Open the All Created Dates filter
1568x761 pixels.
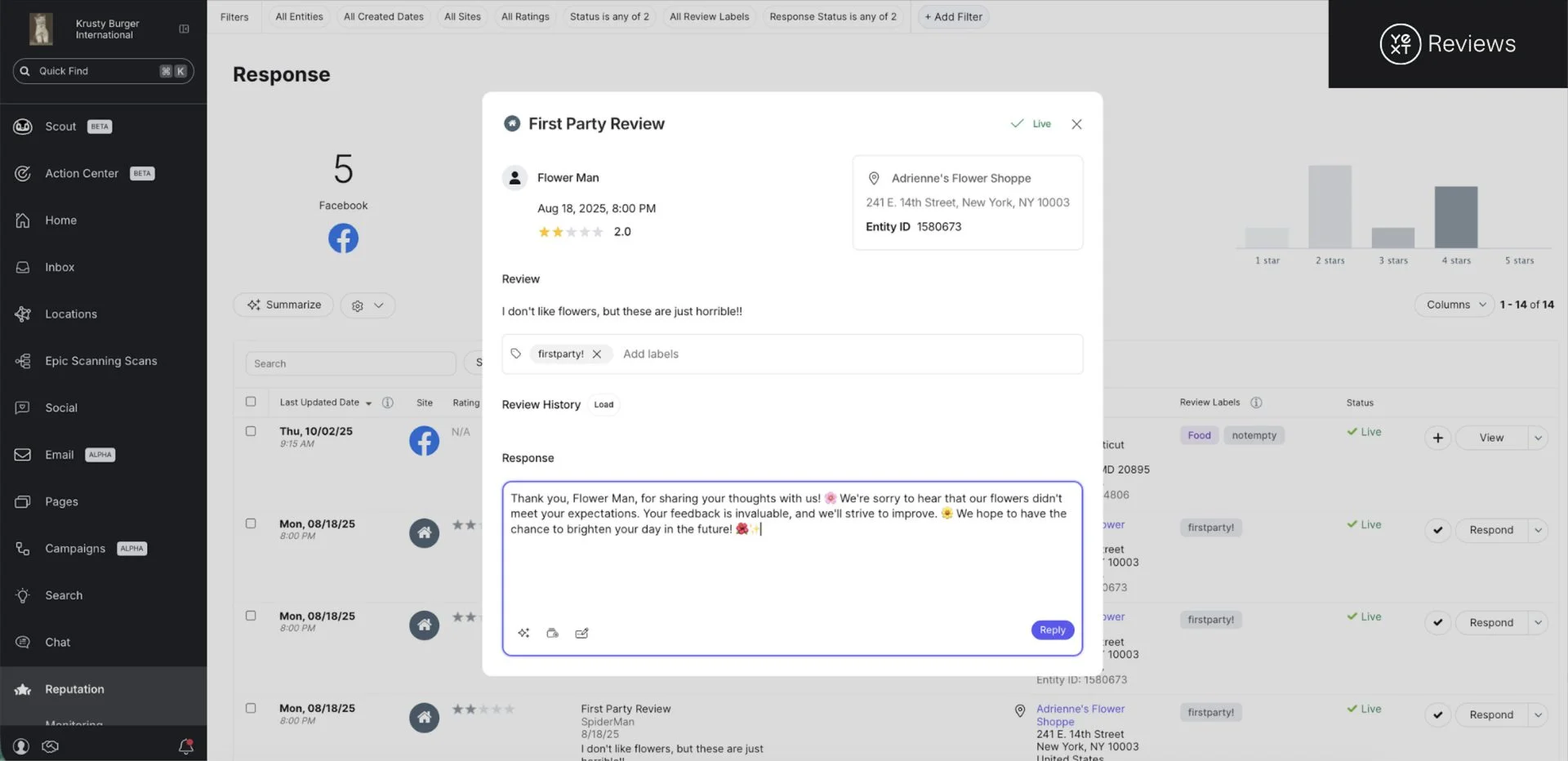coord(384,16)
